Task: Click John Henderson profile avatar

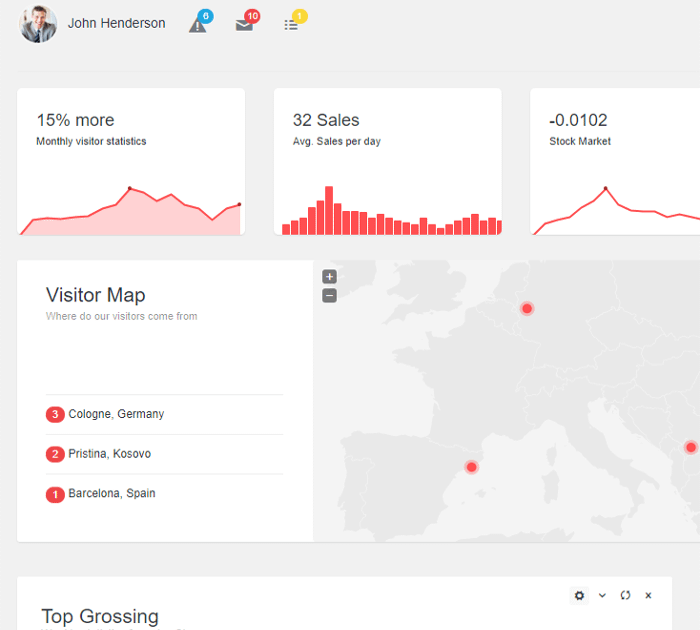Action: pos(39,24)
